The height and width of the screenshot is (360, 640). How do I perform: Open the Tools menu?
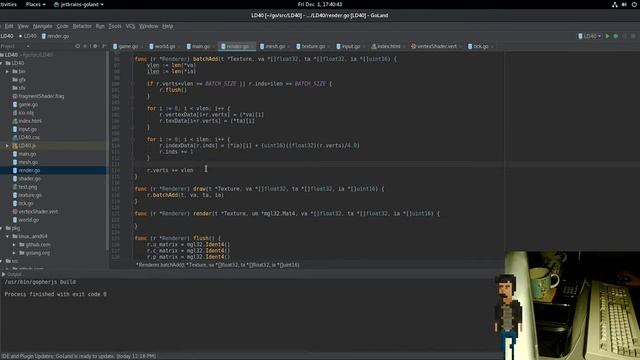[115, 26]
